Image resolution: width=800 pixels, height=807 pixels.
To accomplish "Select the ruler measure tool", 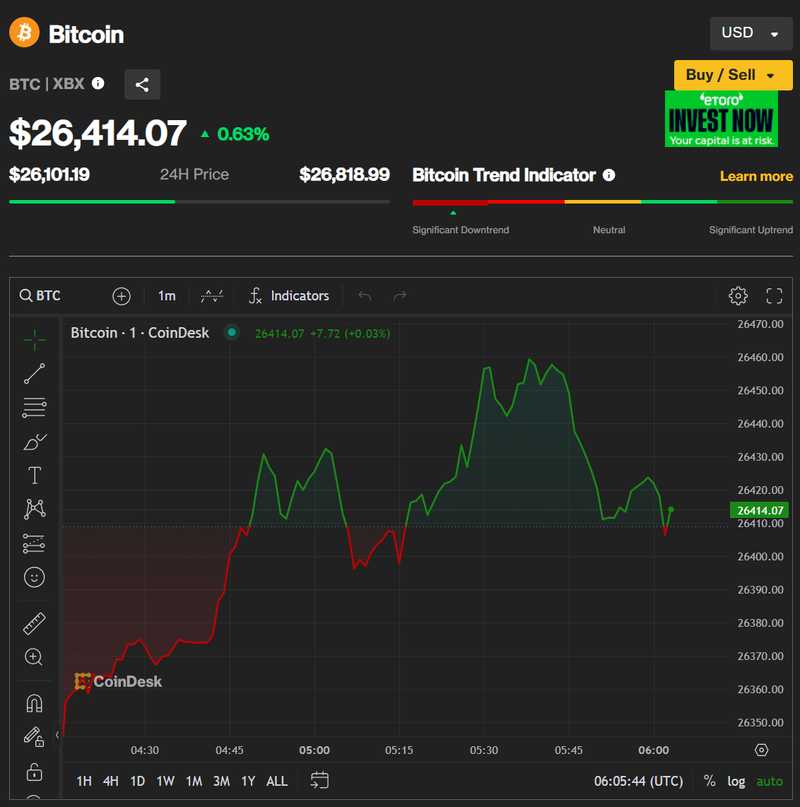I will [x=34, y=623].
